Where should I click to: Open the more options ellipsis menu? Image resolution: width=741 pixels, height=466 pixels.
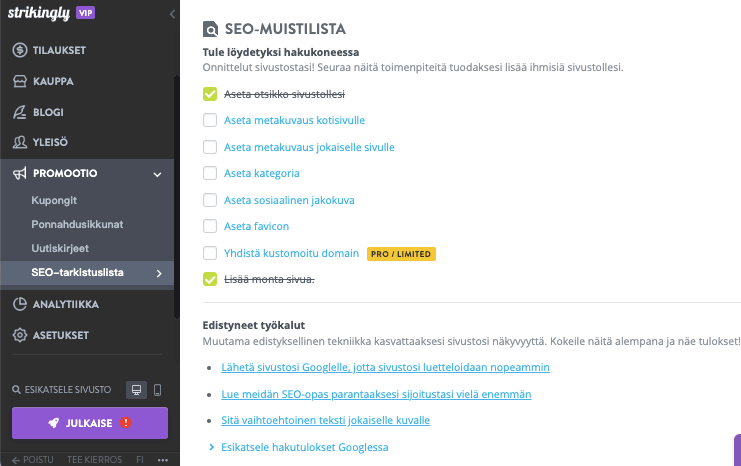(163, 460)
